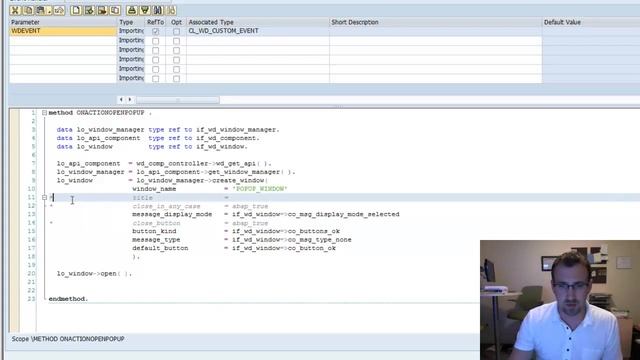Viewport: 640px width, 360px height.
Task: Click the Print toolbar icon
Action: pyautogui.click(x=131, y=10)
